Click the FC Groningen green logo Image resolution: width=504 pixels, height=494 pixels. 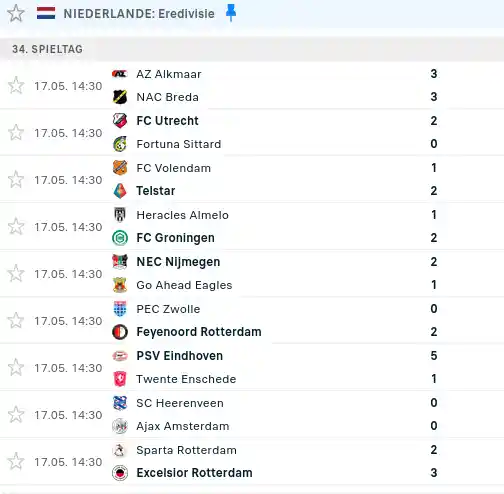tap(120, 238)
